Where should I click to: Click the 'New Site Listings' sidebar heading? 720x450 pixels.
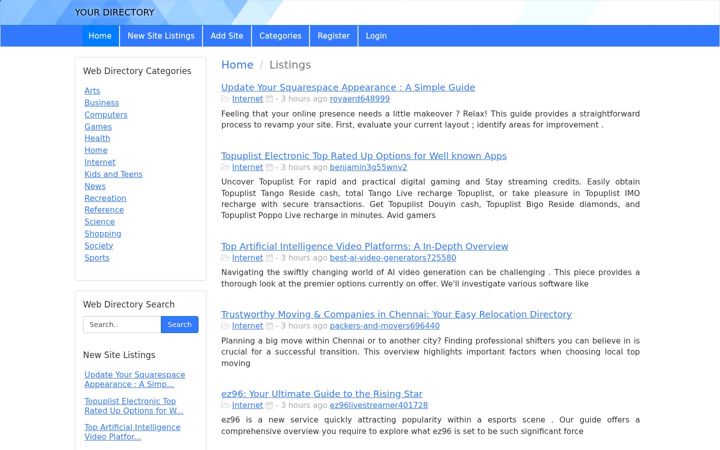click(119, 355)
